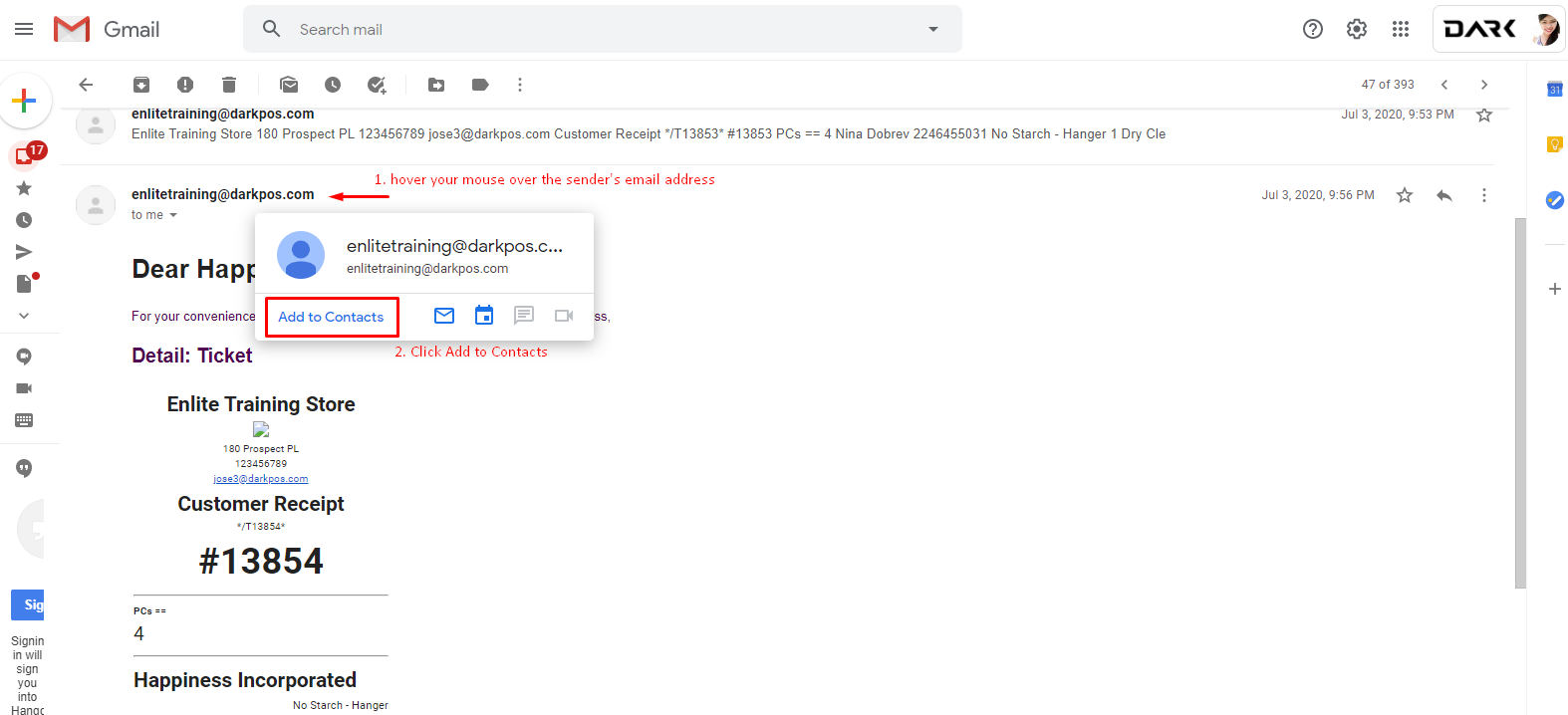Open the main menu hamburger icon
The height and width of the screenshot is (715, 1568).
[24, 29]
